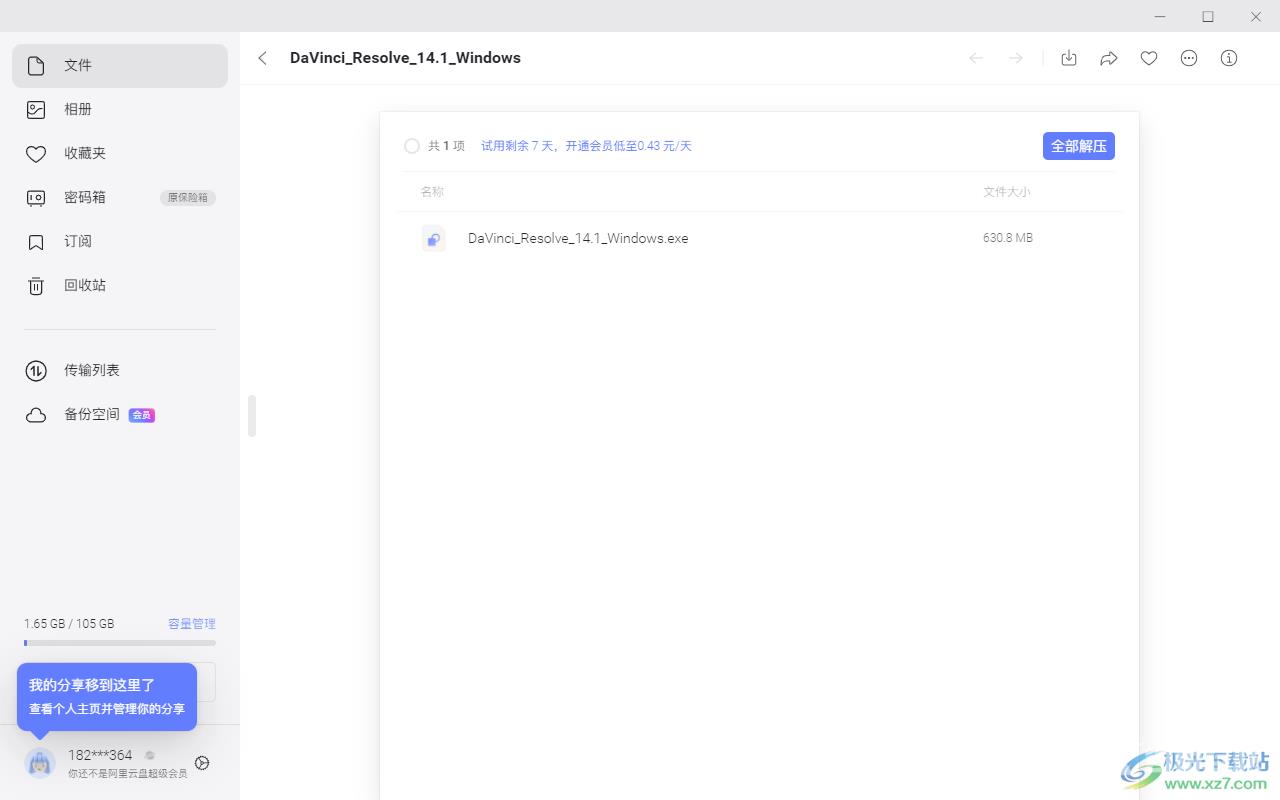Click the 原保险箱 tag
This screenshot has height=800, width=1280.
pos(188,198)
